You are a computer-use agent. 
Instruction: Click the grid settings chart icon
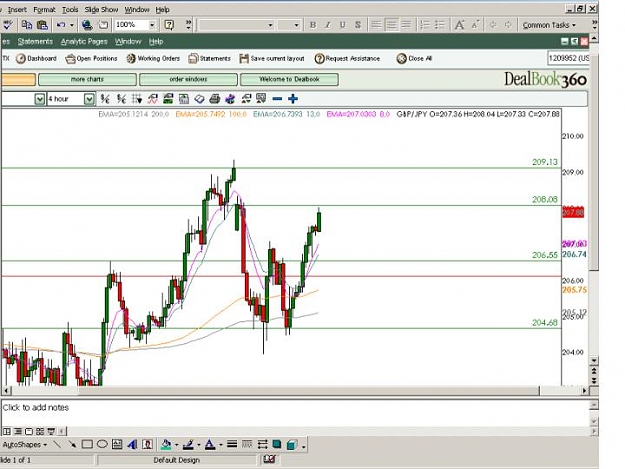(x=137, y=99)
